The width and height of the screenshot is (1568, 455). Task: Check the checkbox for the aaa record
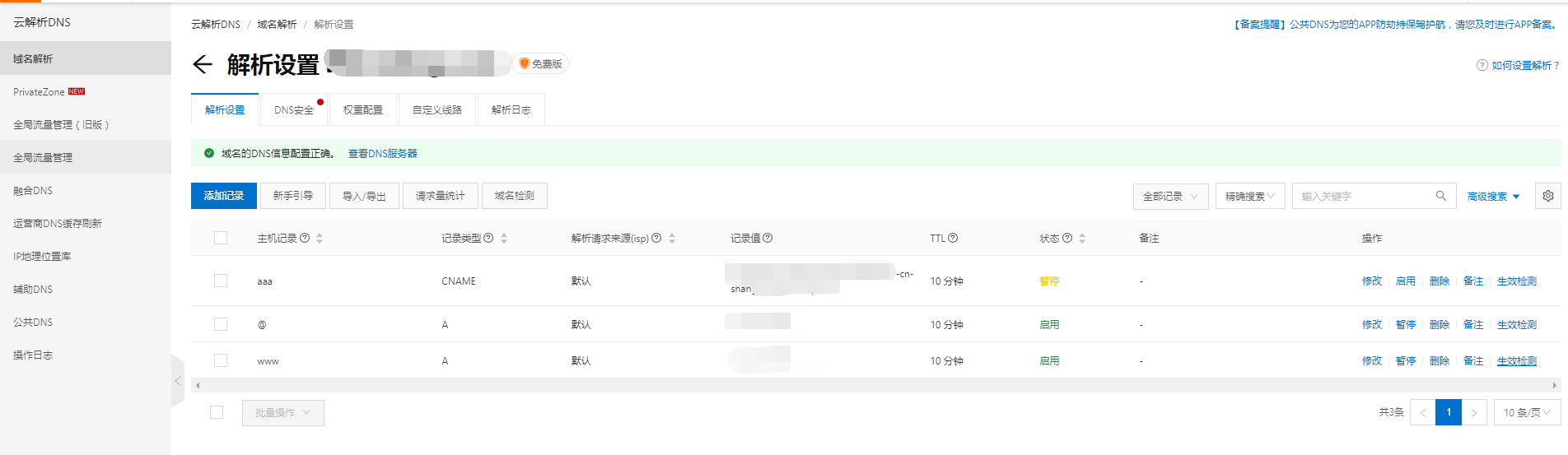(x=221, y=281)
